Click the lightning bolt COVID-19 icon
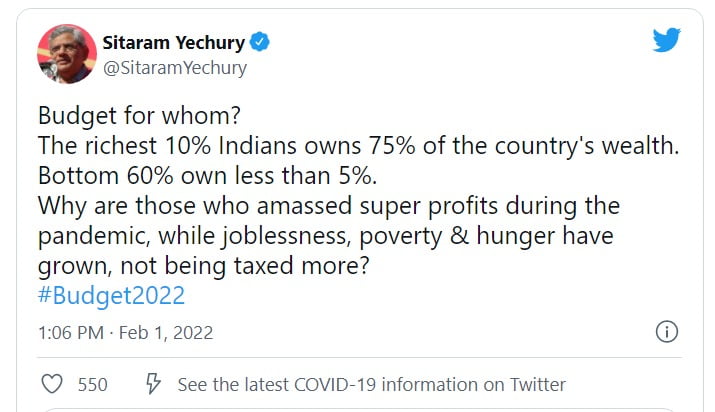This screenshot has width=715, height=412. point(154,384)
